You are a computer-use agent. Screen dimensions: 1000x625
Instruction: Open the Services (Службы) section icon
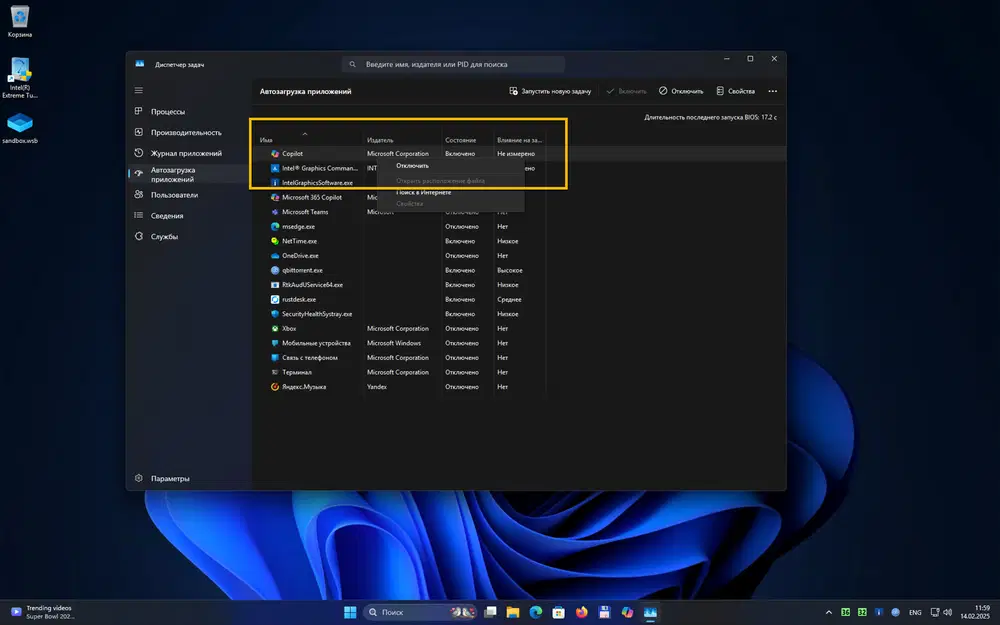click(139, 236)
